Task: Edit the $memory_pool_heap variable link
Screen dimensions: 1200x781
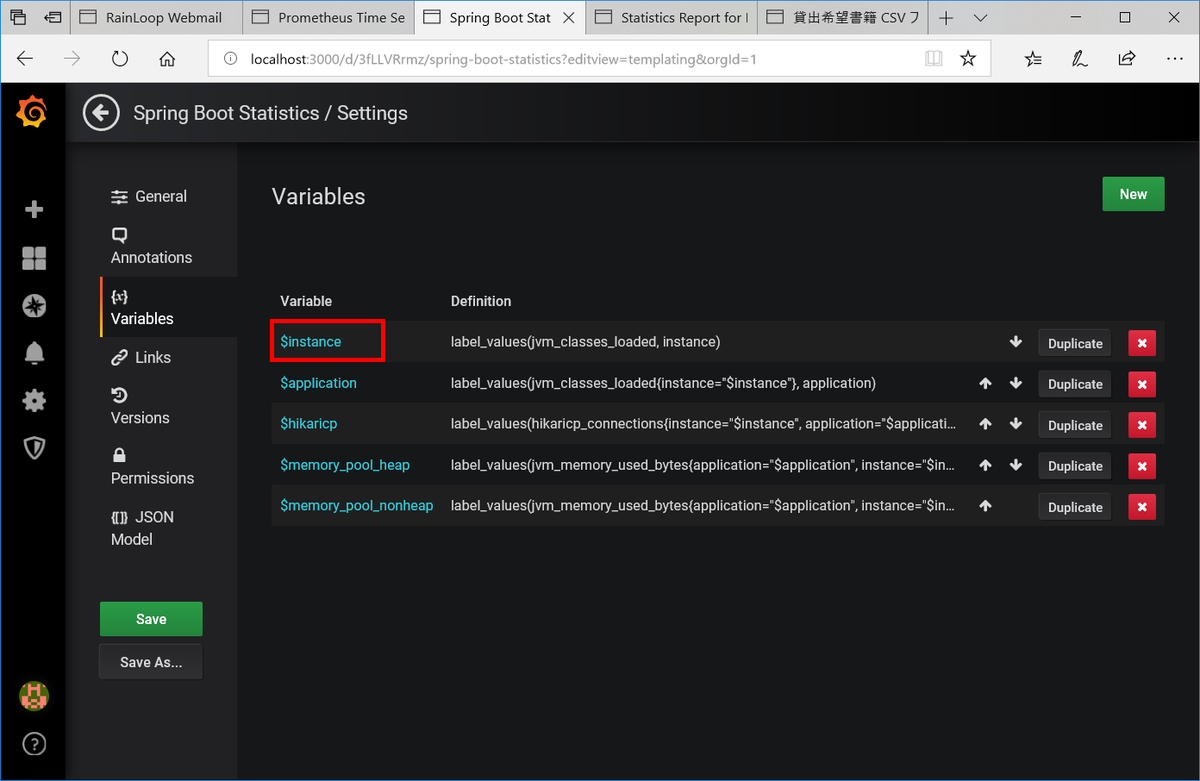Action: [x=345, y=465]
